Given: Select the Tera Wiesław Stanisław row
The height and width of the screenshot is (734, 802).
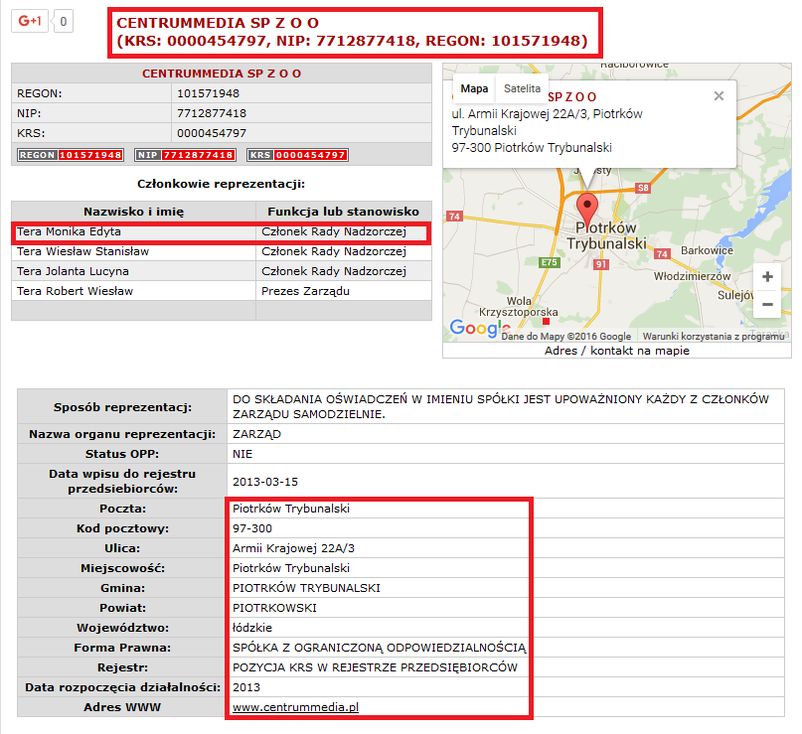Looking at the screenshot, I should point(221,252).
